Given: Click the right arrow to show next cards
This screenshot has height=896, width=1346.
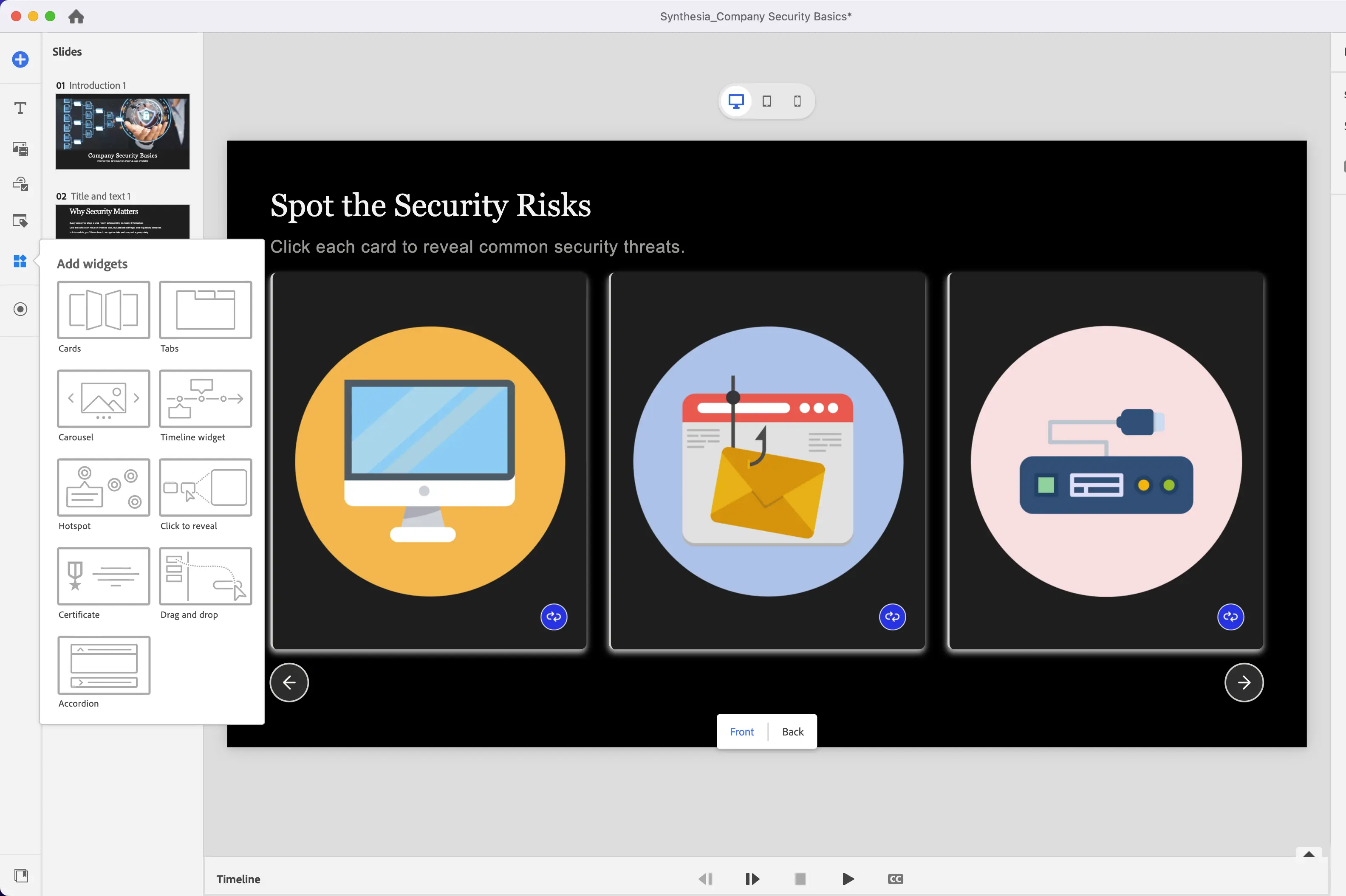Looking at the screenshot, I should (1244, 682).
